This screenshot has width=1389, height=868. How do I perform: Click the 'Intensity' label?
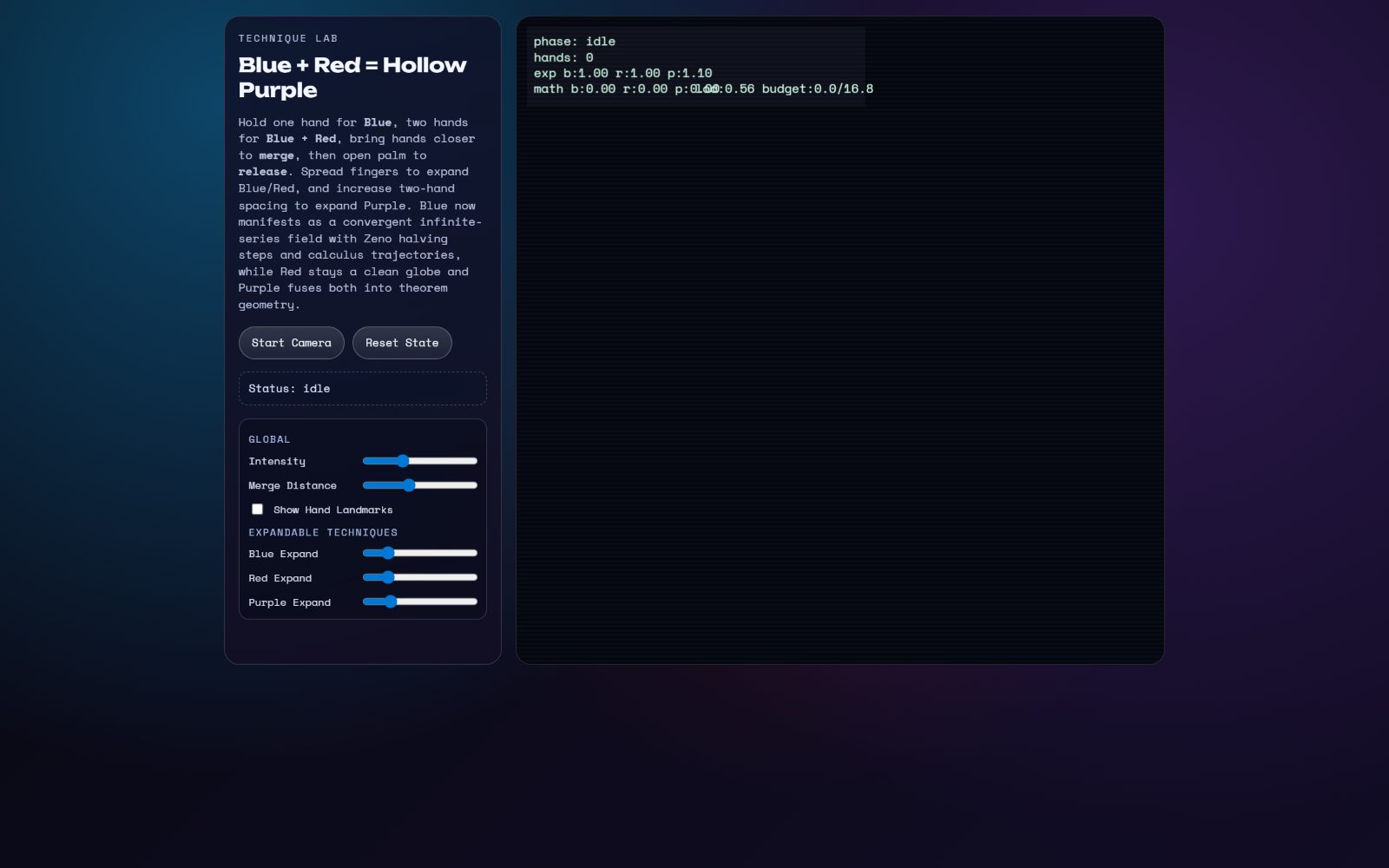pyautogui.click(x=277, y=461)
